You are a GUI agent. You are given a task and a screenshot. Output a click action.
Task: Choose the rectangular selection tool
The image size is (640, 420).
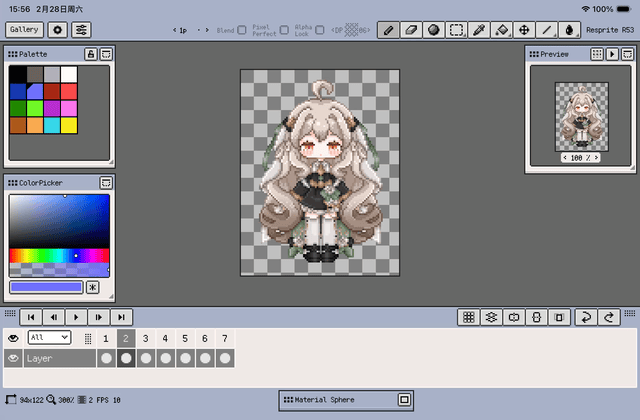(456, 30)
